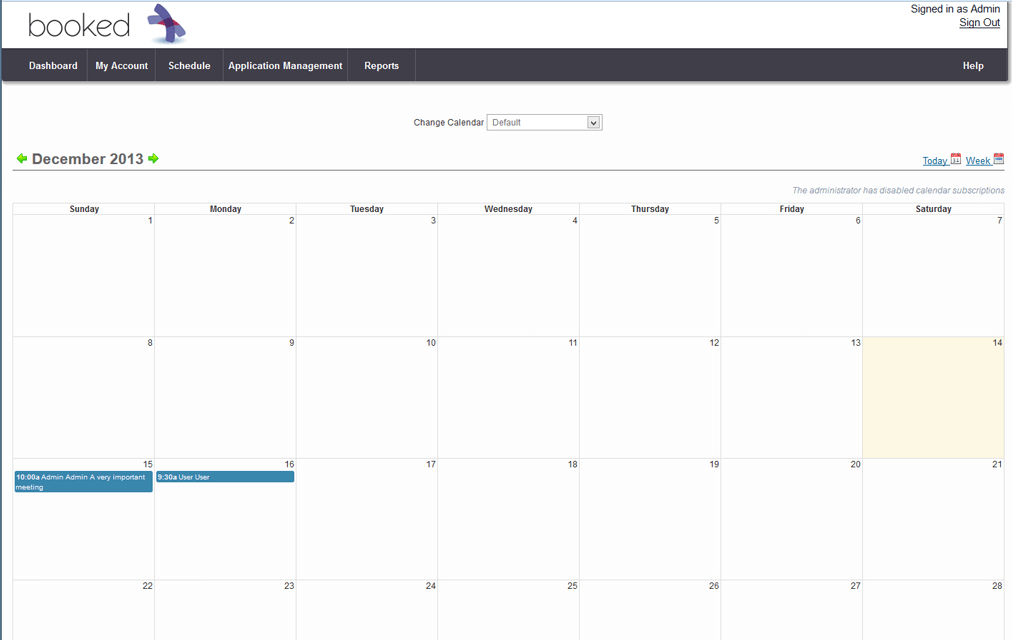This screenshot has width=1012, height=640.
Task: Click the calendar icon beside Week
Action: tap(998, 159)
